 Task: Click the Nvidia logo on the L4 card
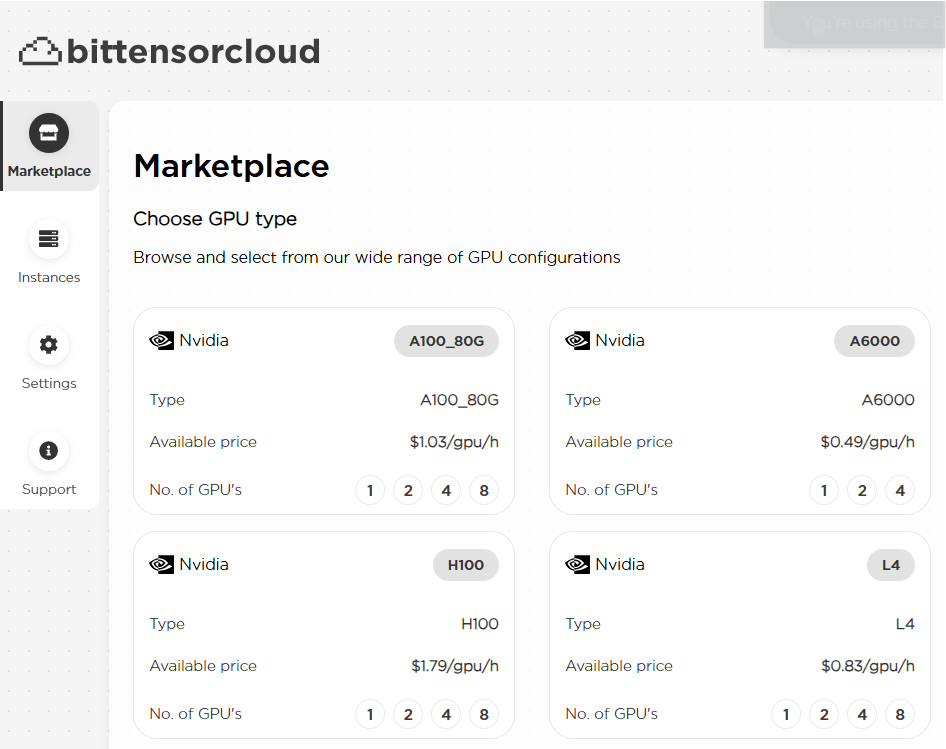[x=577, y=564]
